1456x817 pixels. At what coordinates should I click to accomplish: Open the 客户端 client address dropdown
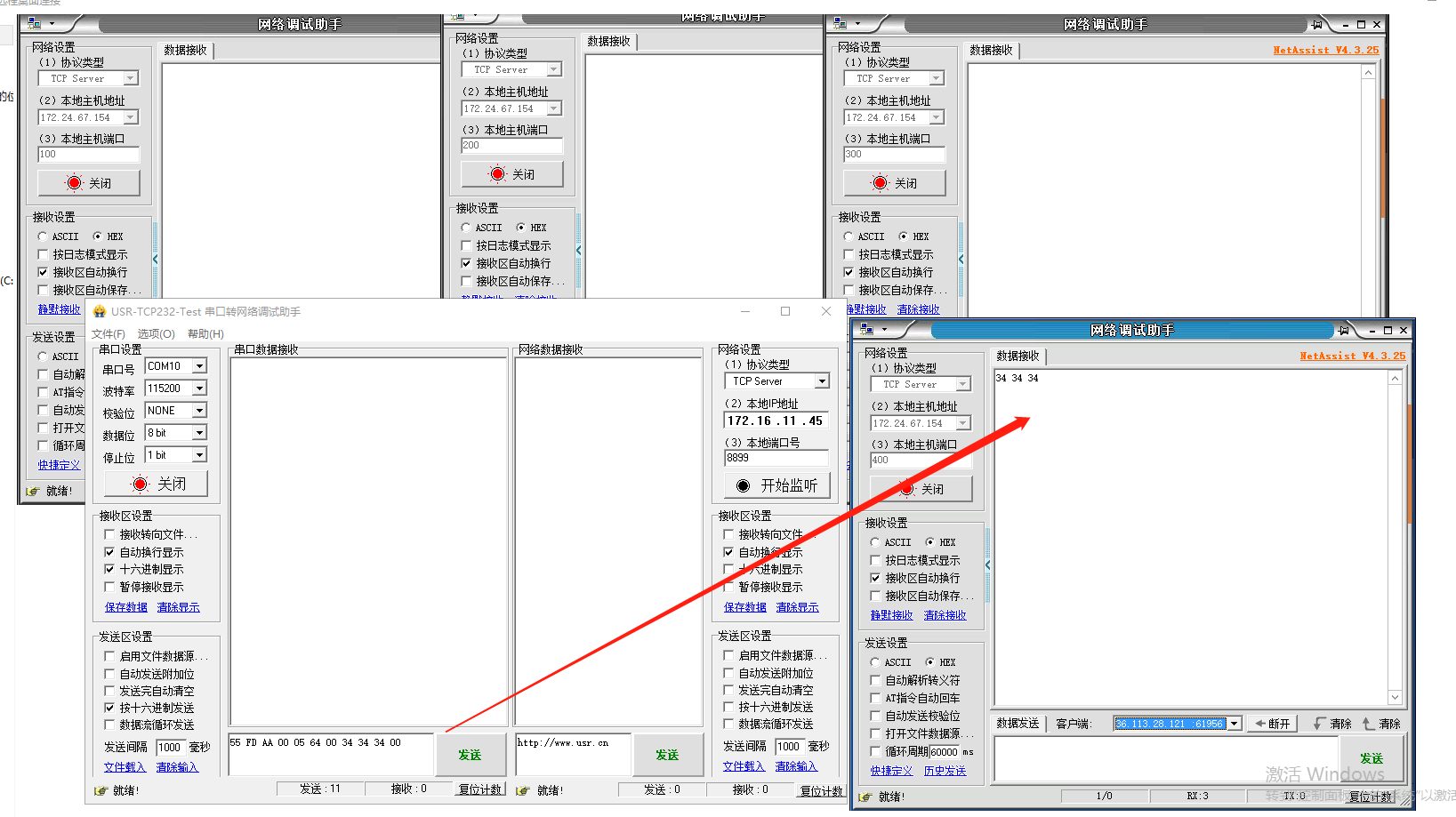pyautogui.click(x=1234, y=724)
